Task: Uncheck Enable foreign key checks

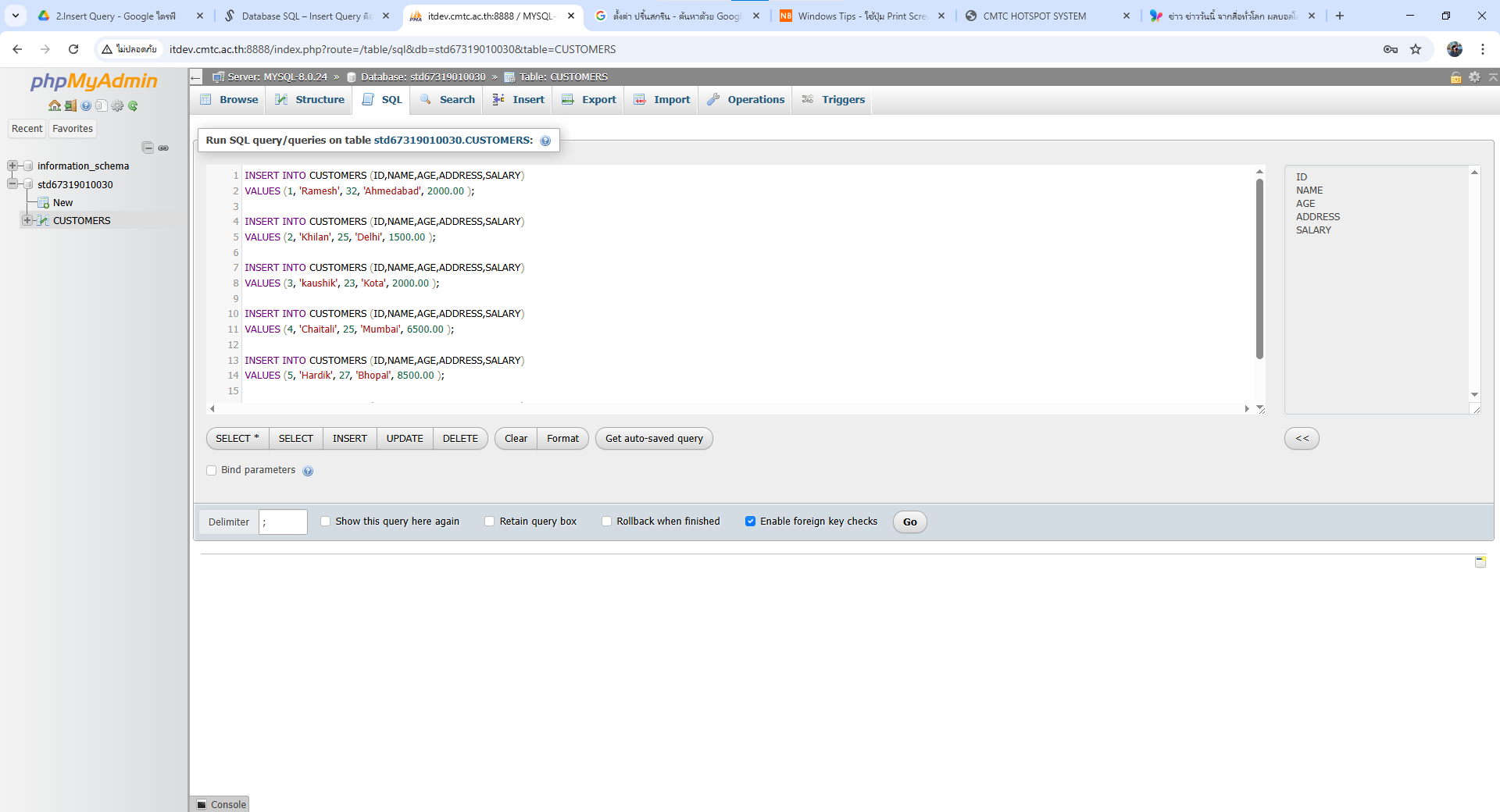Action: coord(750,522)
